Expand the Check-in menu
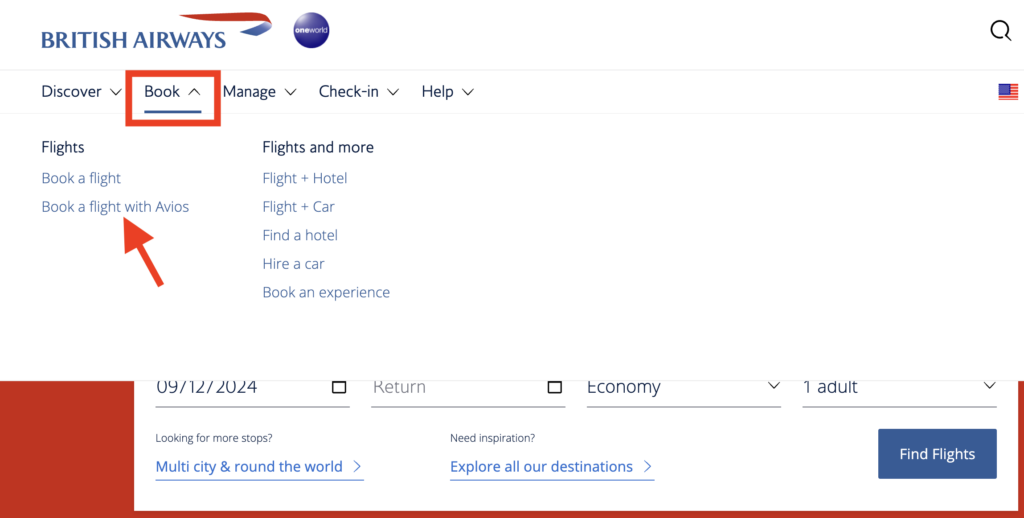 [358, 92]
